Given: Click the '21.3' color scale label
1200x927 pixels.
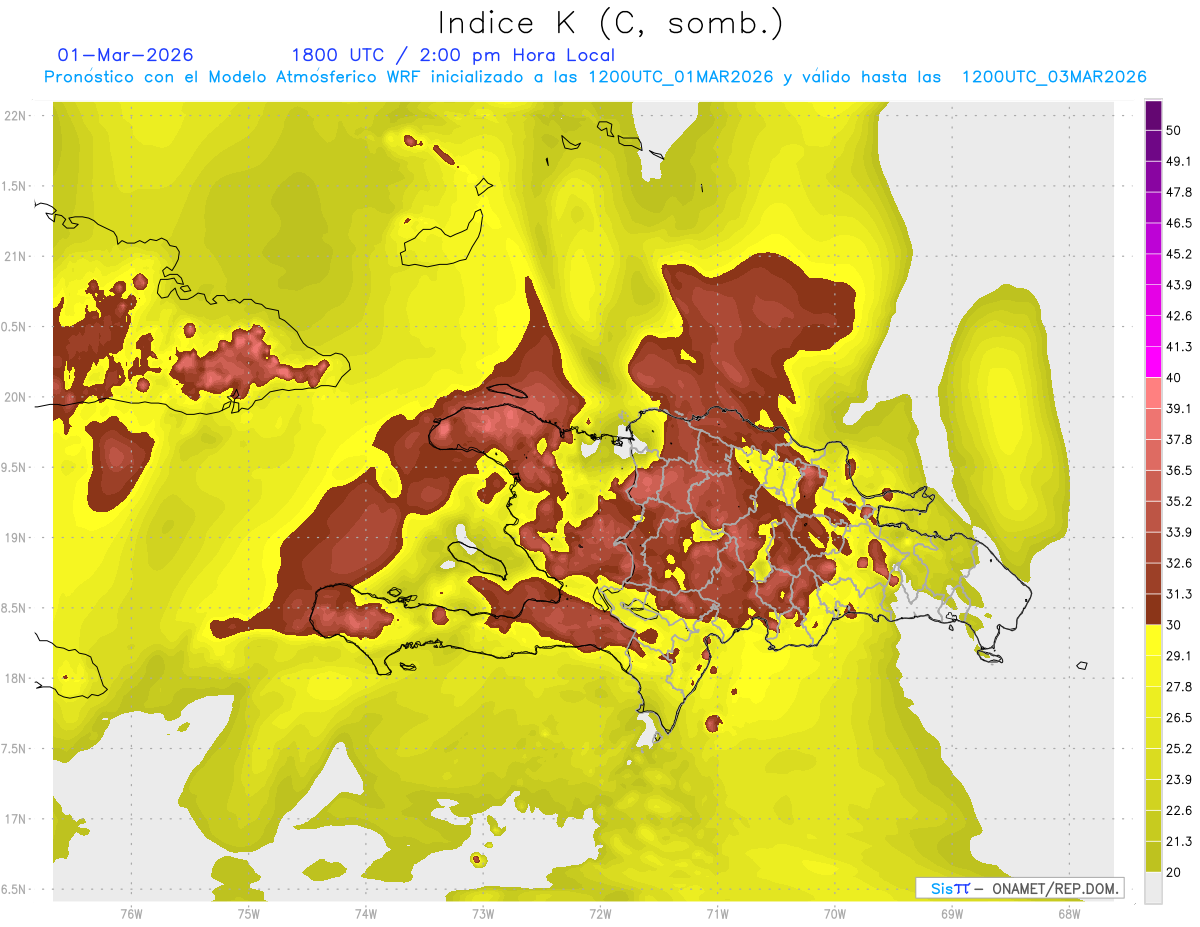Looking at the screenshot, I should (x=1178, y=841).
